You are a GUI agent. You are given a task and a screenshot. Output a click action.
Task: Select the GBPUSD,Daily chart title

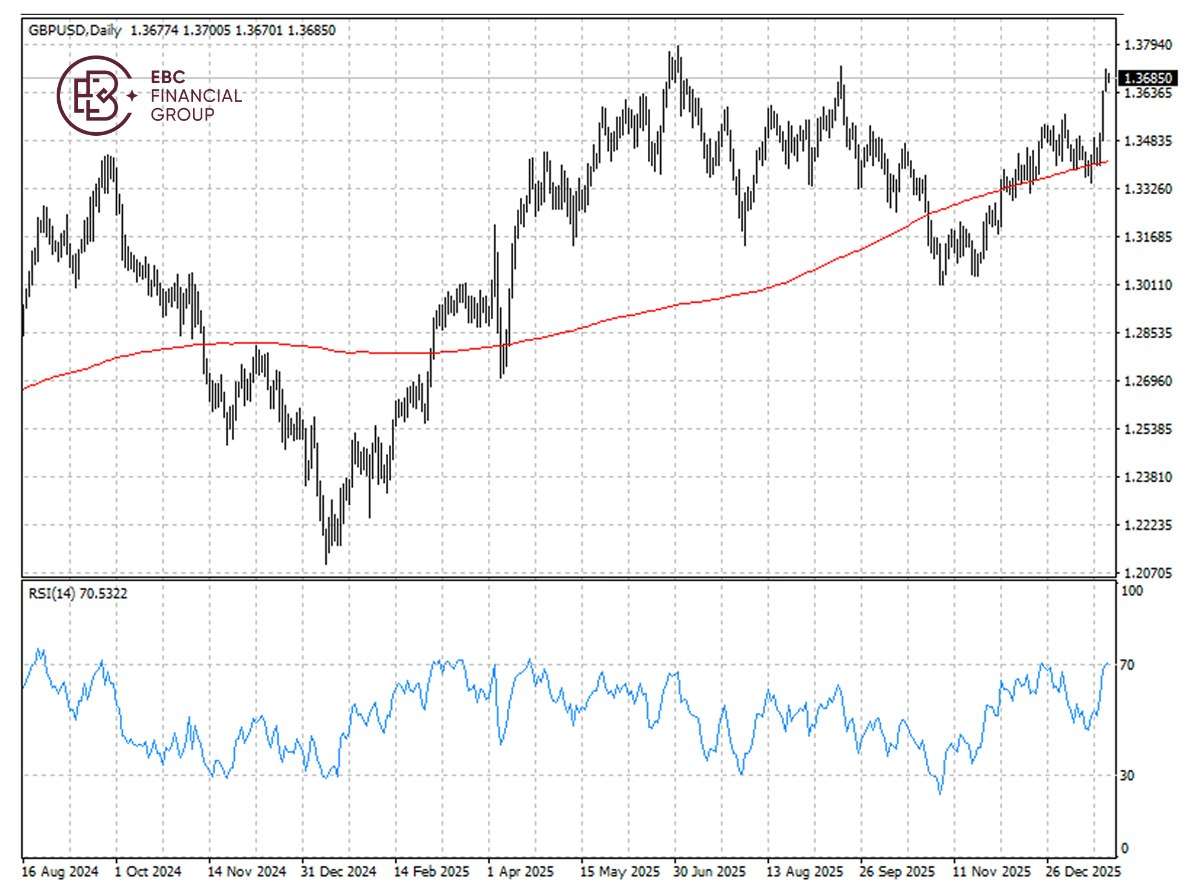click(69, 30)
